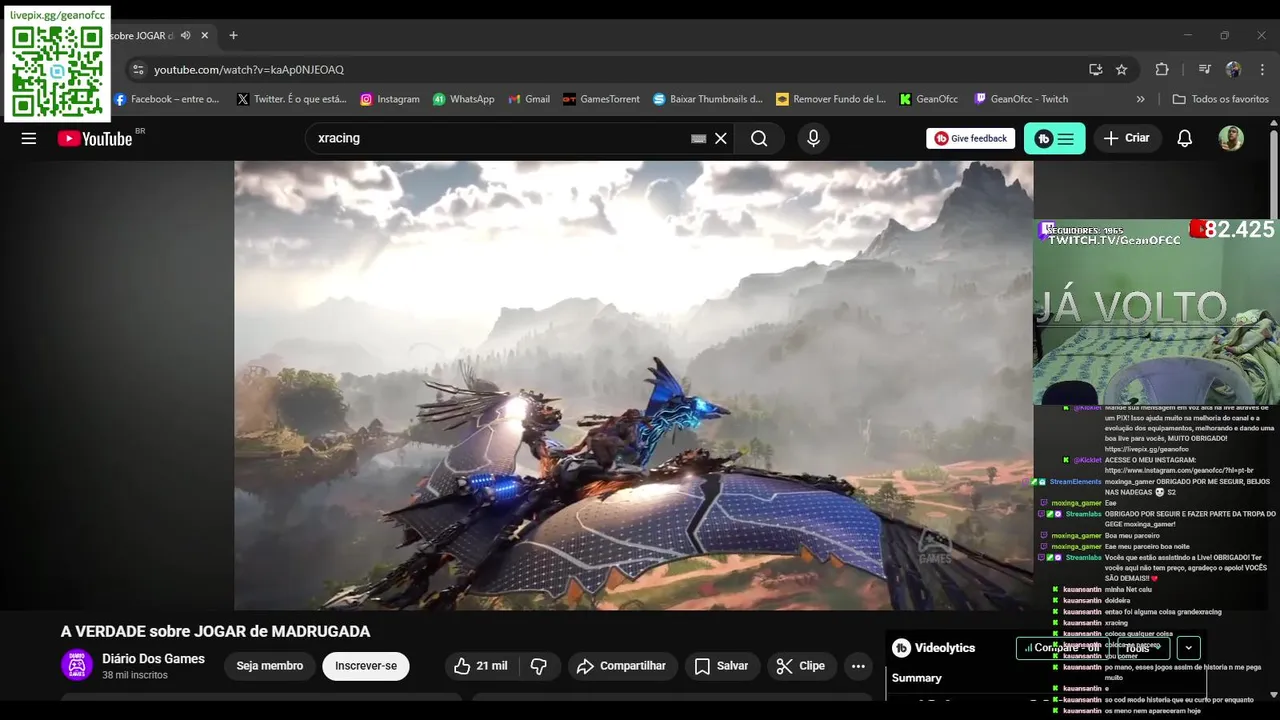
Task: Close the YouTube browser tab
Action: (205, 35)
